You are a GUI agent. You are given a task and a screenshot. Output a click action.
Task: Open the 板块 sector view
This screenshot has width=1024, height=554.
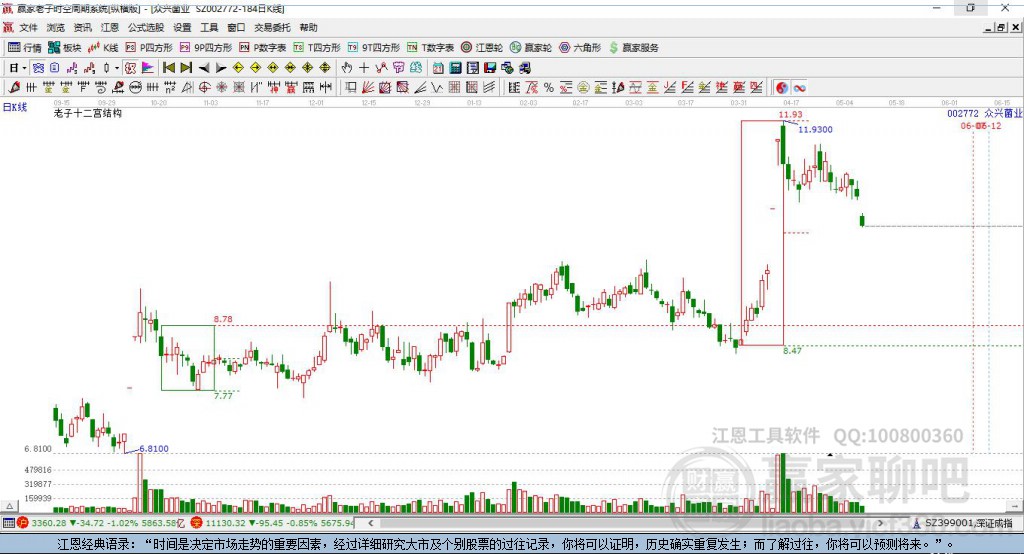[64, 48]
